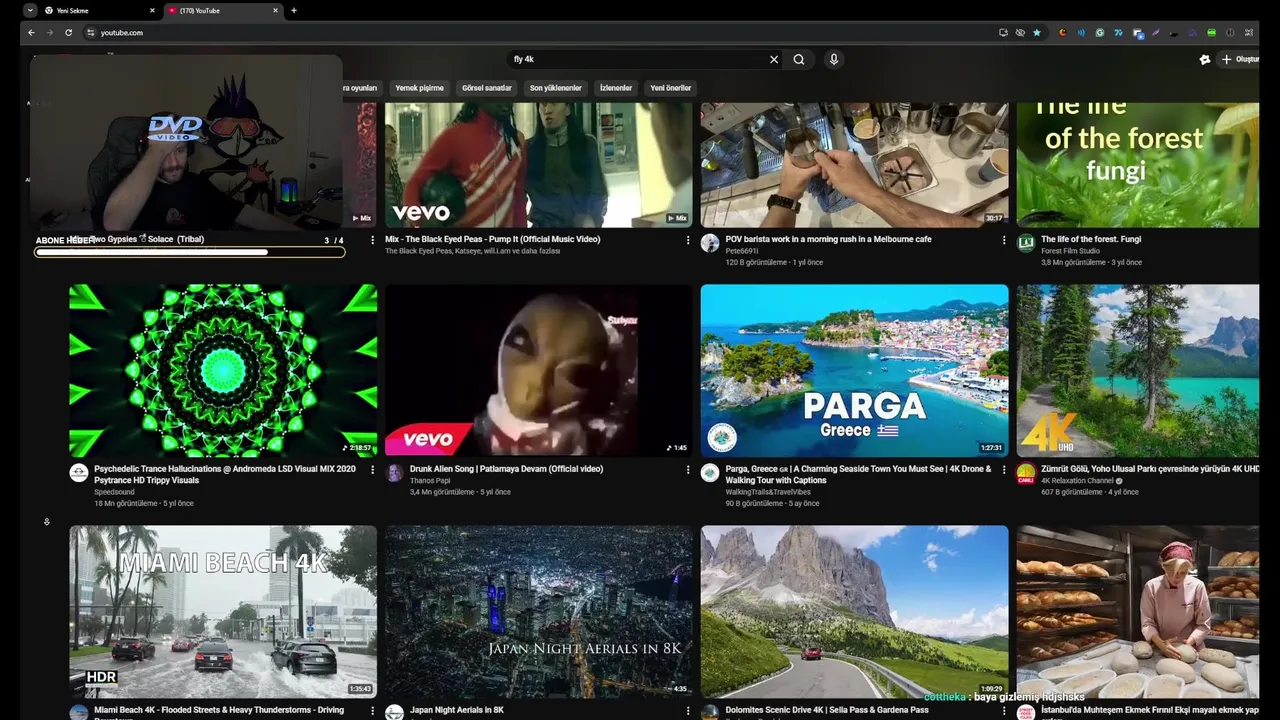The image size is (1280, 720).
Task: Click the Forest Film Studio channel avatar
Action: [x=1026, y=243]
